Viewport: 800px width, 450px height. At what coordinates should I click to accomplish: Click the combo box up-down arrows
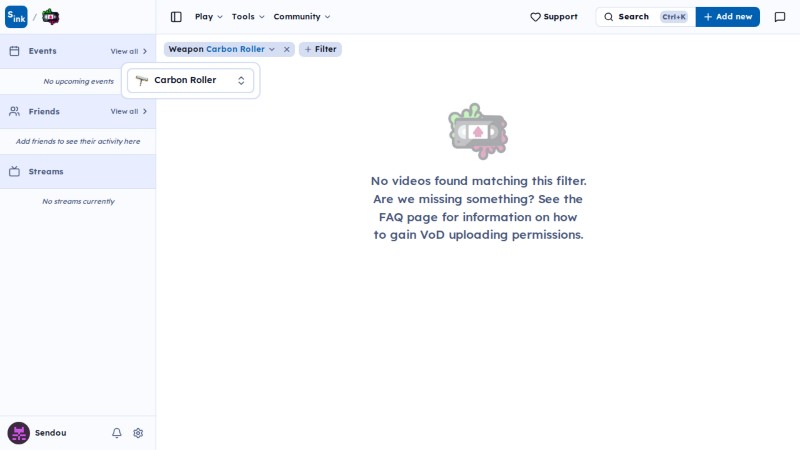point(241,81)
